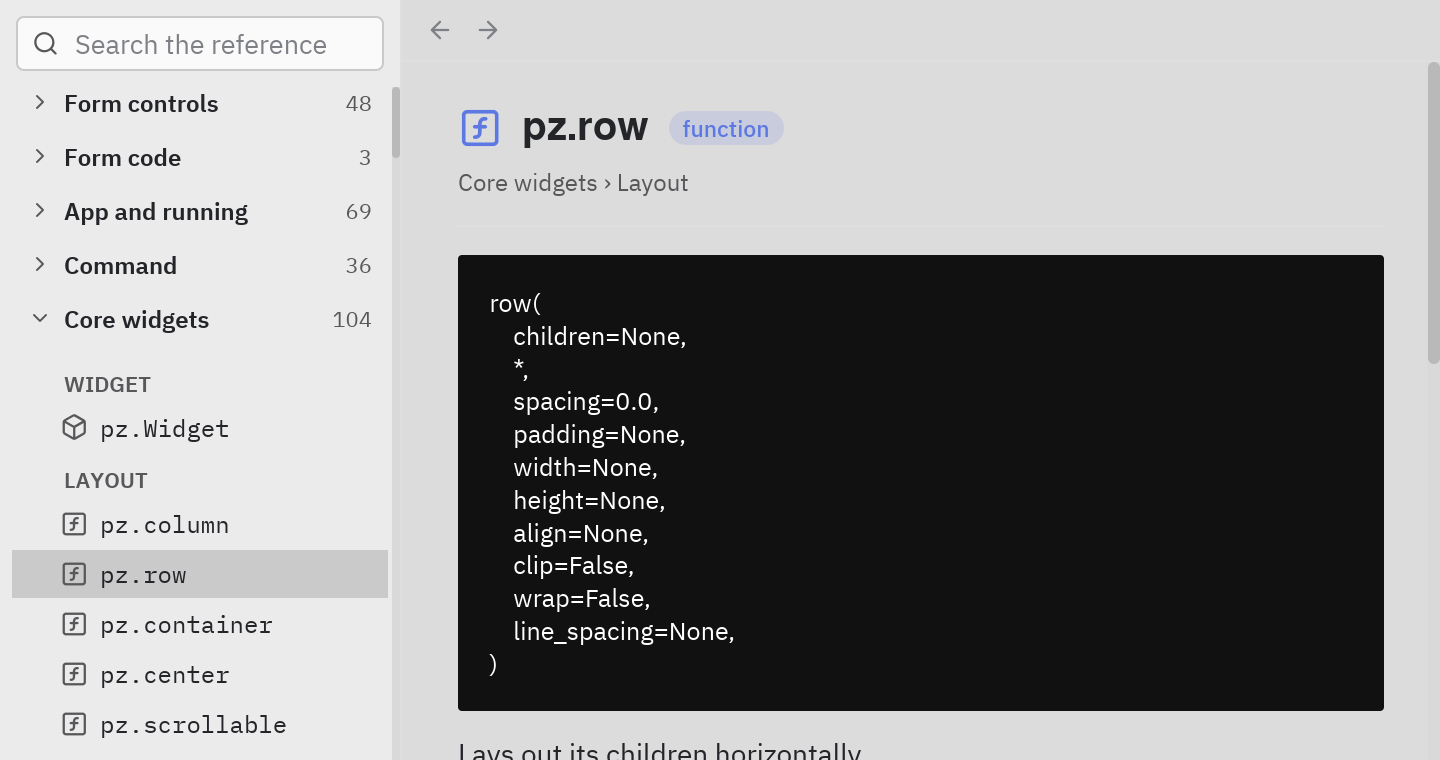This screenshot has height=760, width=1440.
Task: Click the function icon beside pz.center
Action: coord(74,674)
